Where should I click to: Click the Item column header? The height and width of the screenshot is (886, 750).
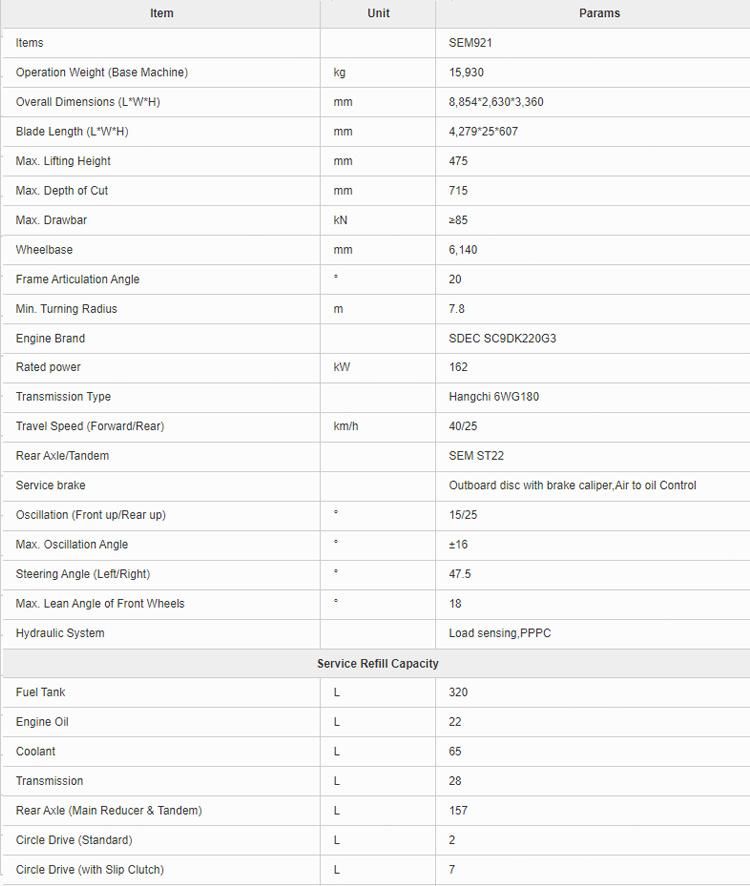(x=162, y=13)
